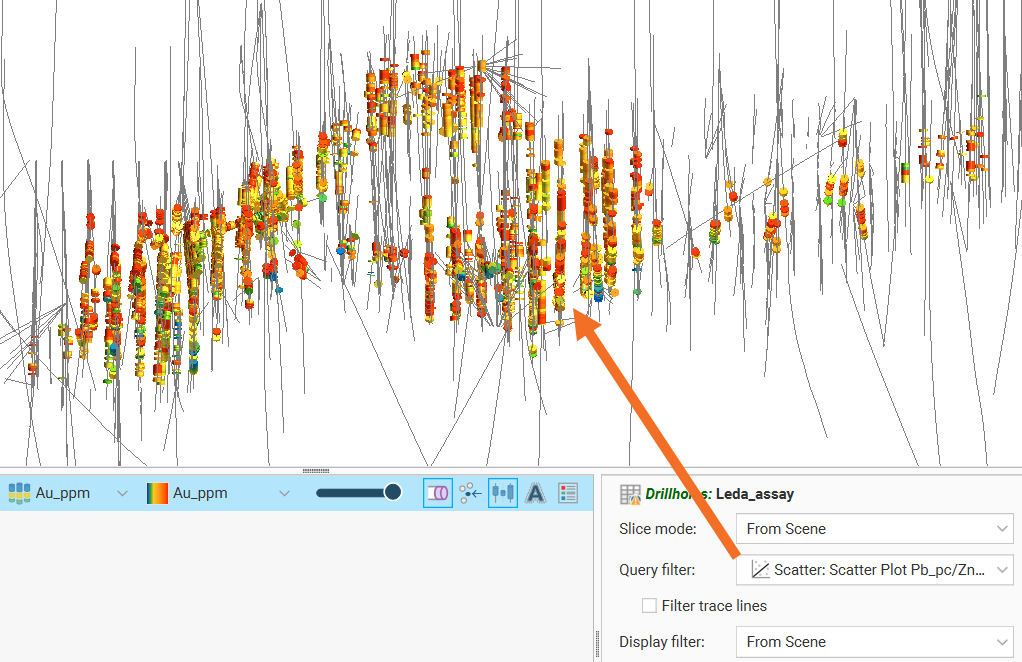Image resolution: width=1022 pixels, height=662 pixels.
Task: Enable the Filter trace lines checkbox
Action: click(650, 606)
